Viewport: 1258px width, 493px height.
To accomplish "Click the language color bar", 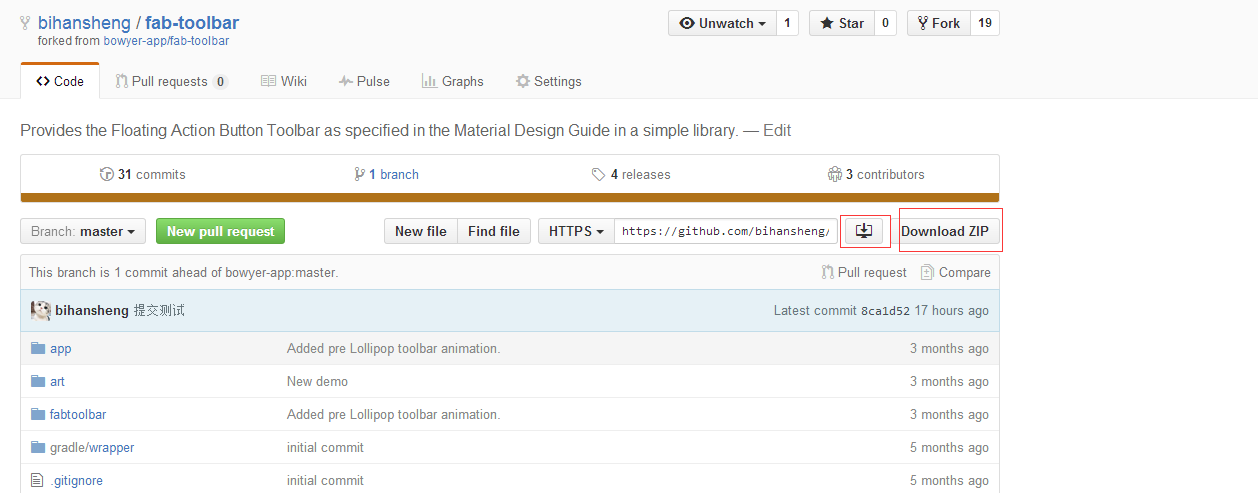I will (x=510, y=197).
